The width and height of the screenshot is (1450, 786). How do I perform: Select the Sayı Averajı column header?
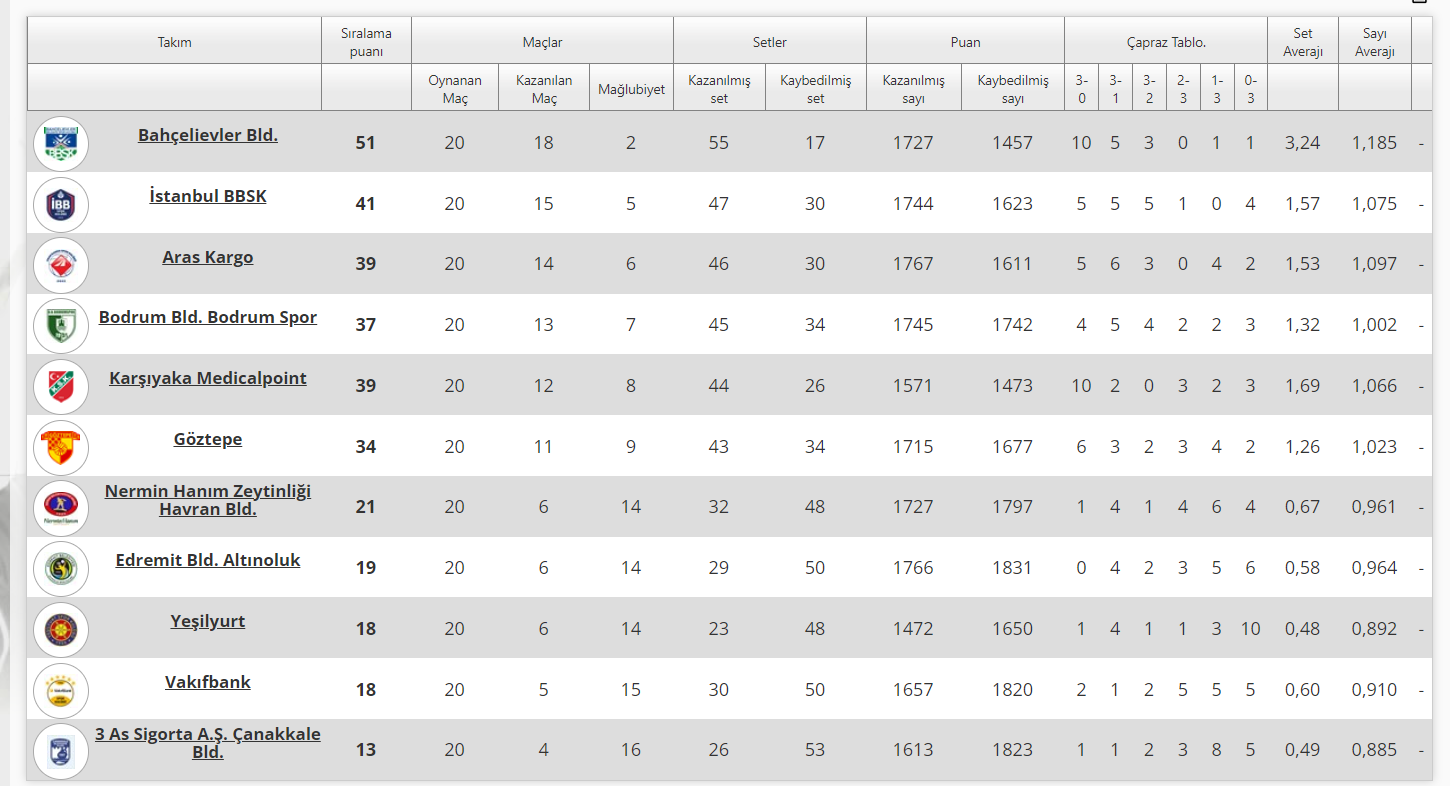pyautogui.click(x=1375, y=42)
